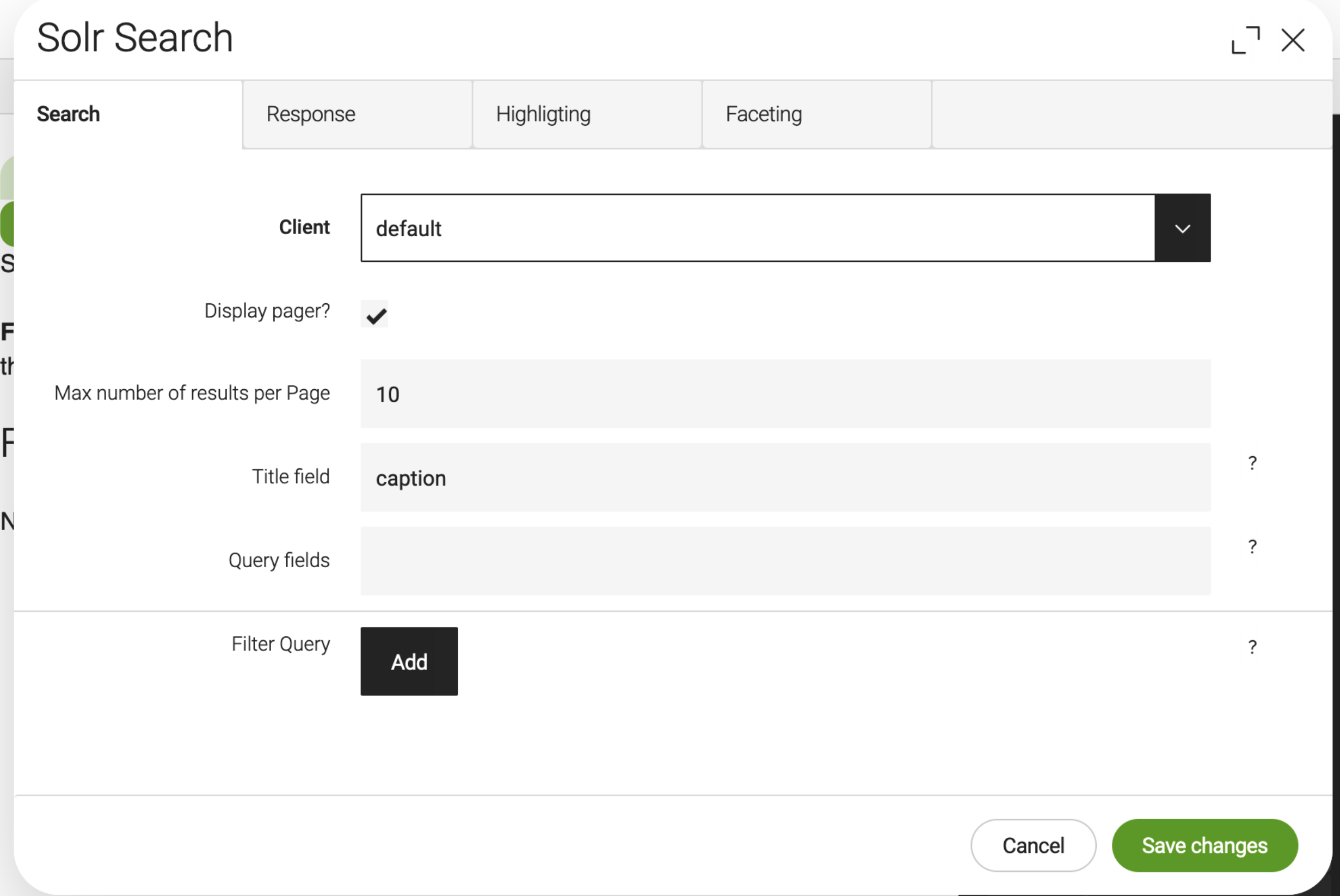Switch to the Response tab
1340x896 pixels.
coord(311,113)
